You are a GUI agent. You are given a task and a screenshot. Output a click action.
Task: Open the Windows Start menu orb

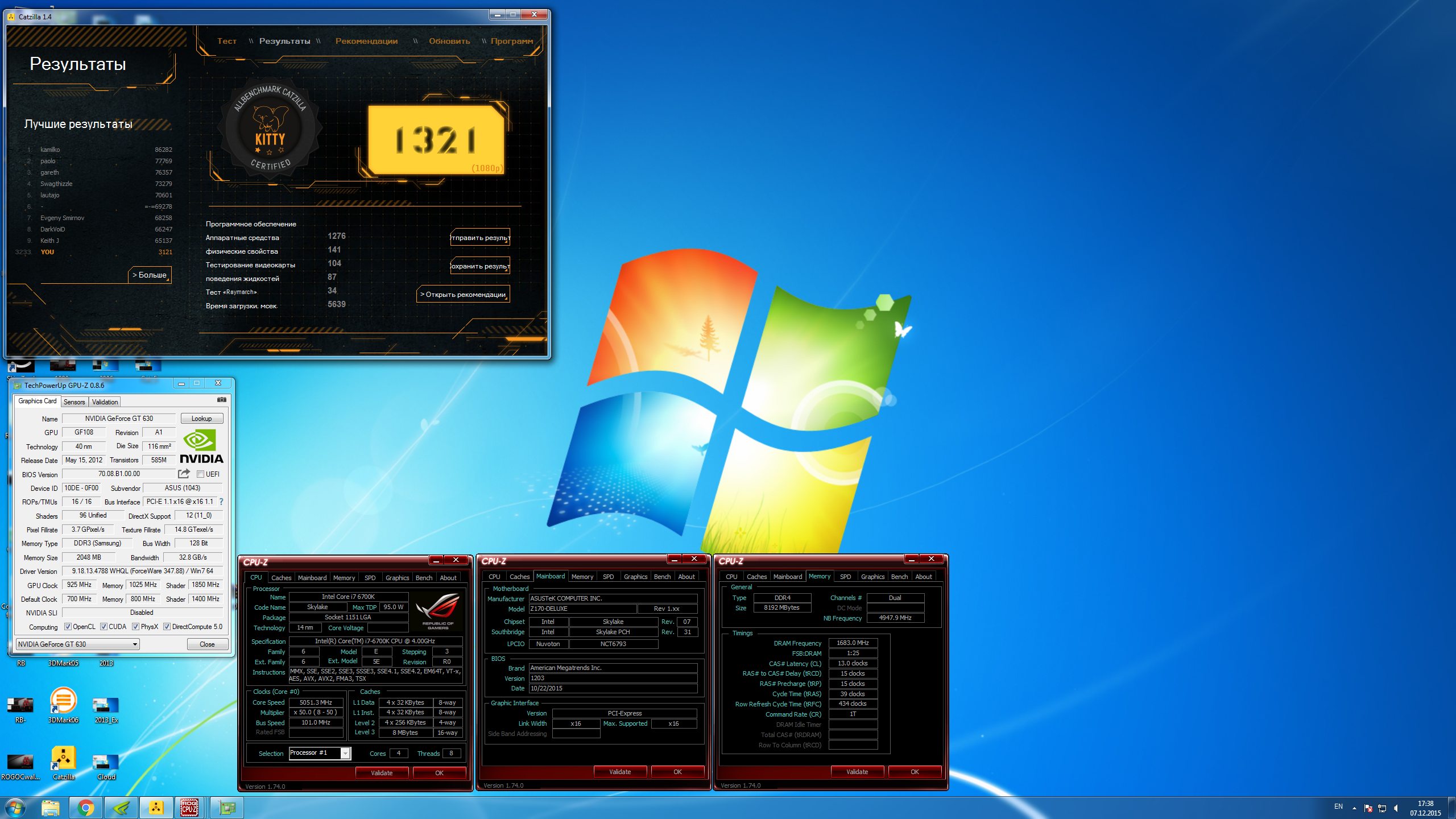click(15, 808)
